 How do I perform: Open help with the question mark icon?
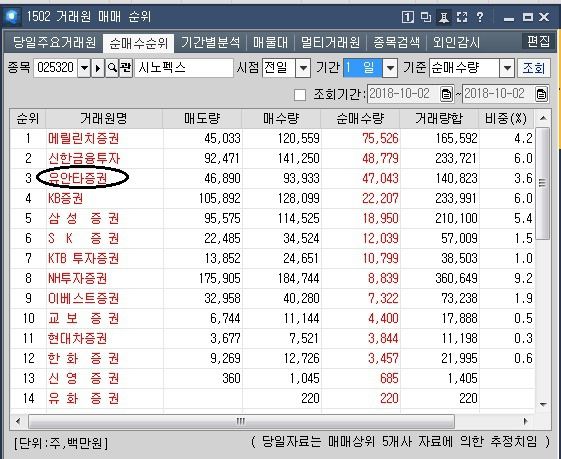click(480, 17)
